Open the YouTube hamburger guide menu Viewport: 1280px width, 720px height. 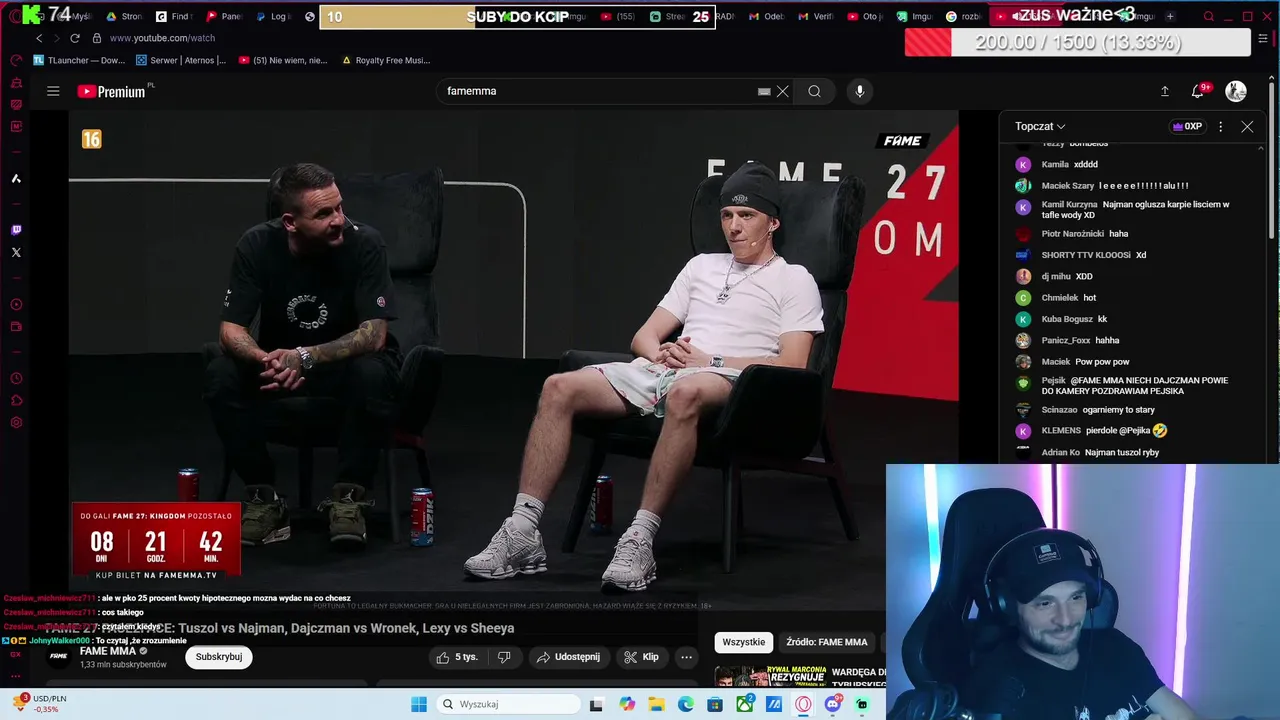tap(53, 91)
